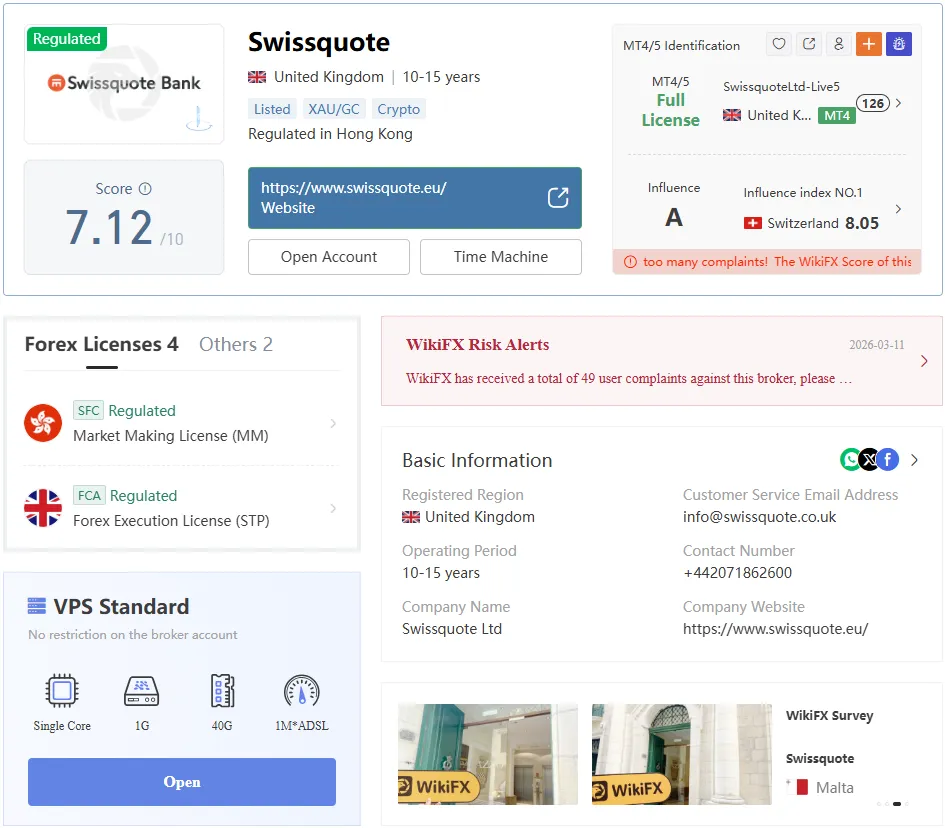The width and height of the screenshot is (945, 828).
Task: Click the 2026-03-11 risk alert date
Action: (x=876, y=345)
